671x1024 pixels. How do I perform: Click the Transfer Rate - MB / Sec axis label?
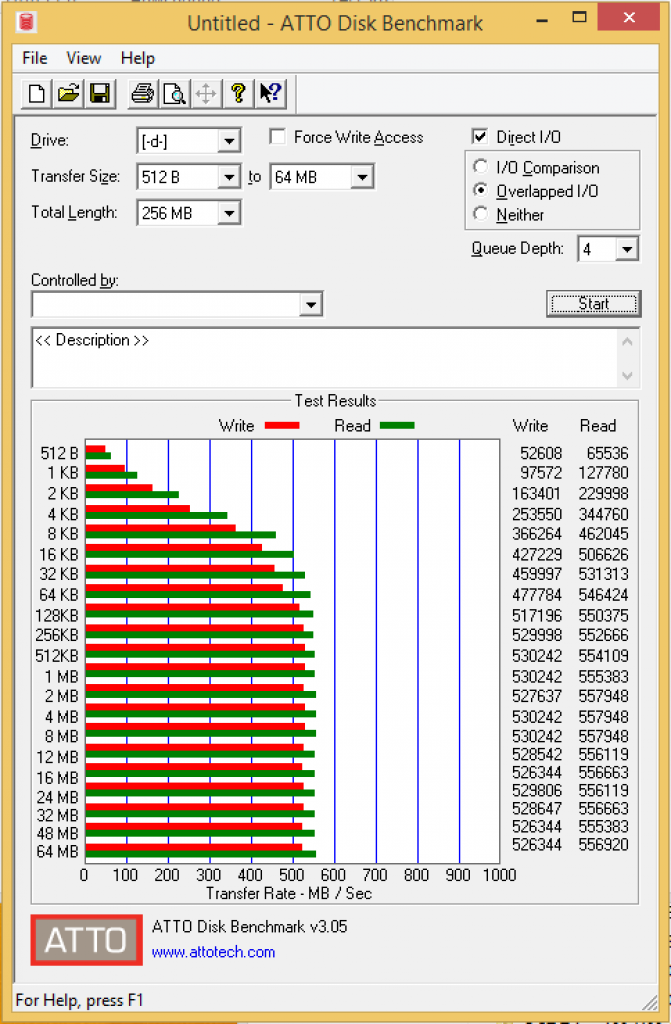click(x=289, y=893)
